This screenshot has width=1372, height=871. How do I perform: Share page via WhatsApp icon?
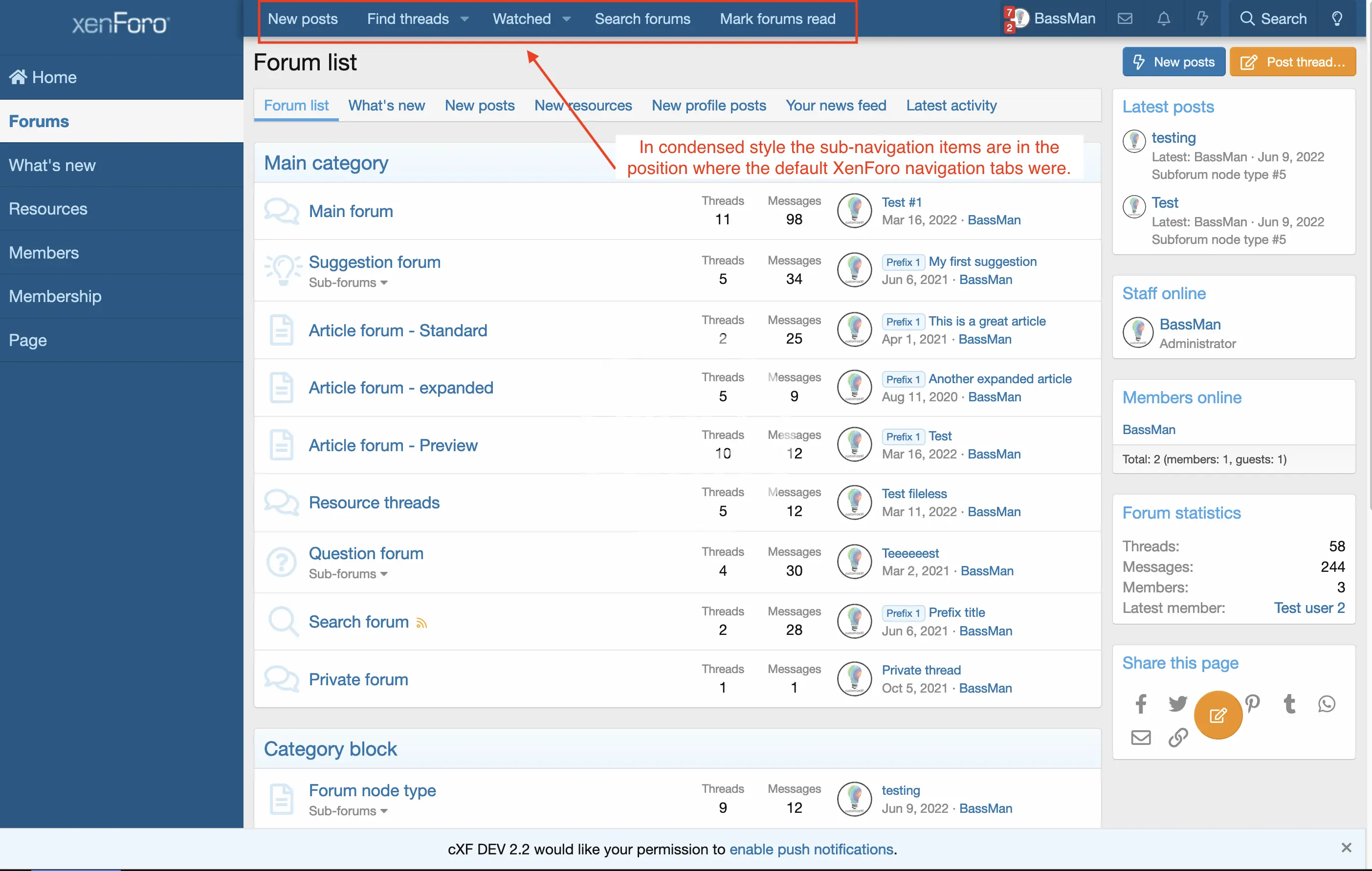click(x=1327, y=704)
